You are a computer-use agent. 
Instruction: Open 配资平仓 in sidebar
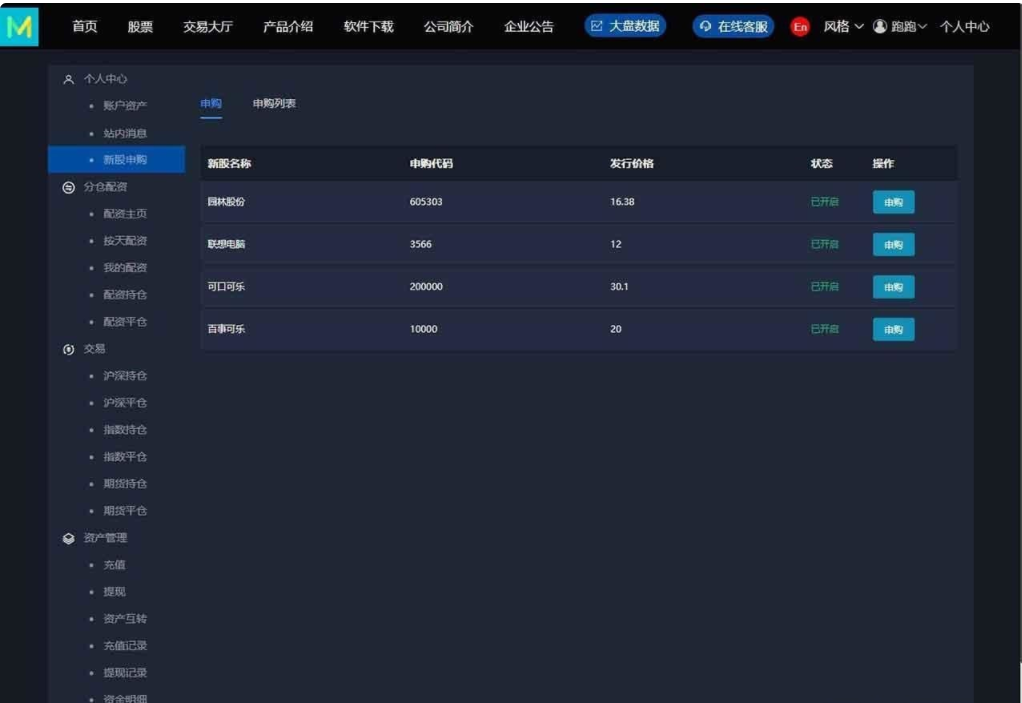(125, 322)
